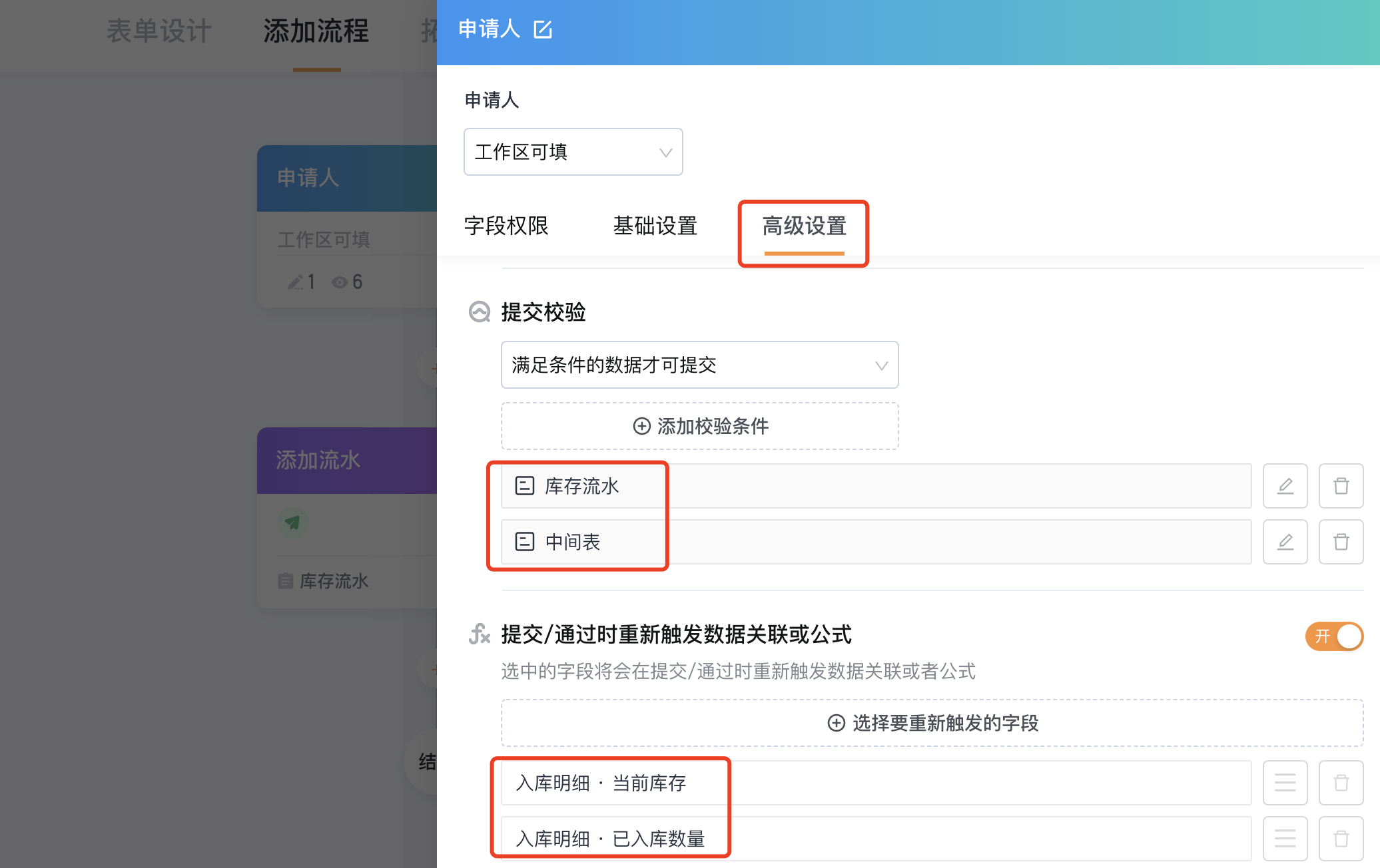Click reorder handle for 入库明细 · 当前库存
The height and width of the screenshot is (868, 1380).
pos(1285,783)
